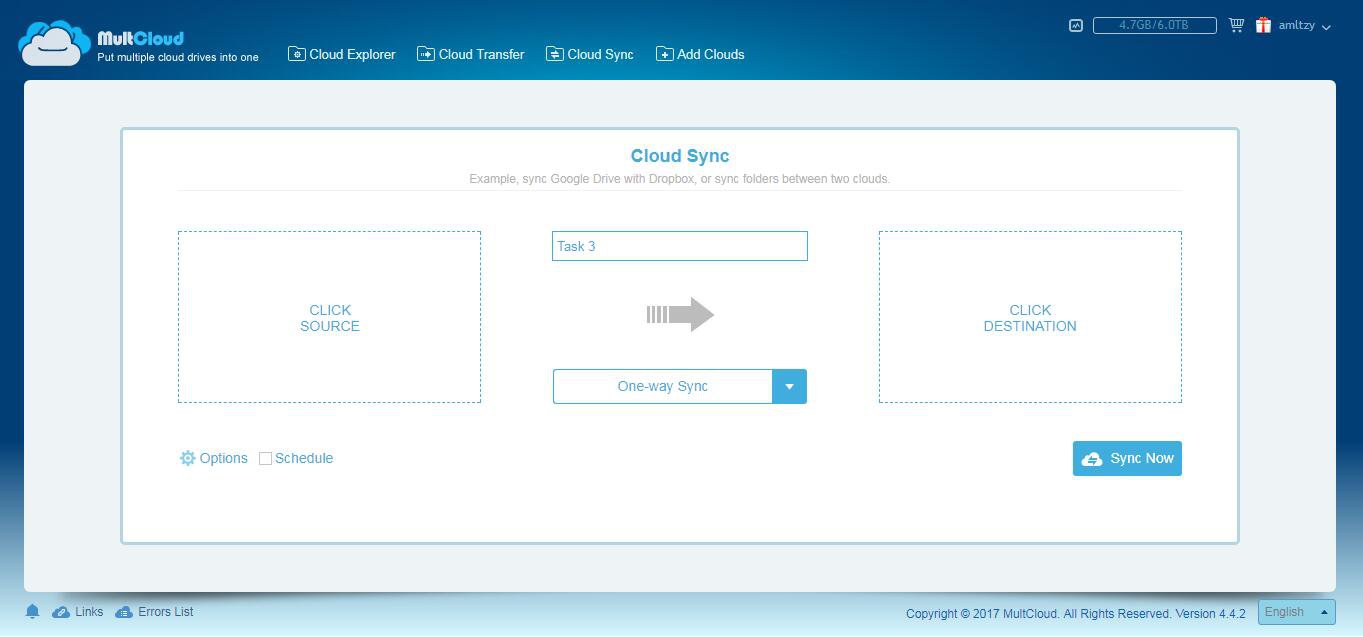The height and width of the screenshot is (637, 1363).
Task: Open Cloud Explorer from the top menu
Action: [342, 54]
